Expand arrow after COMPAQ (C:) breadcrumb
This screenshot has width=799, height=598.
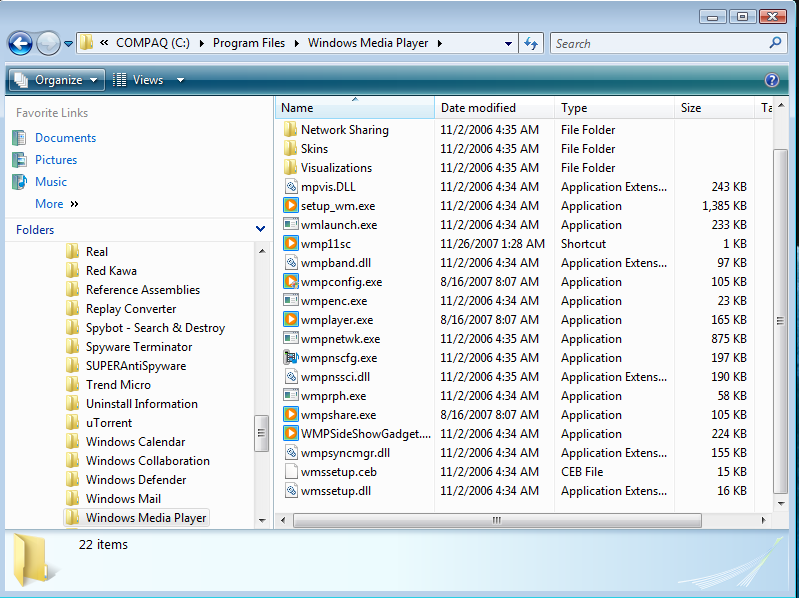(202, 44)
